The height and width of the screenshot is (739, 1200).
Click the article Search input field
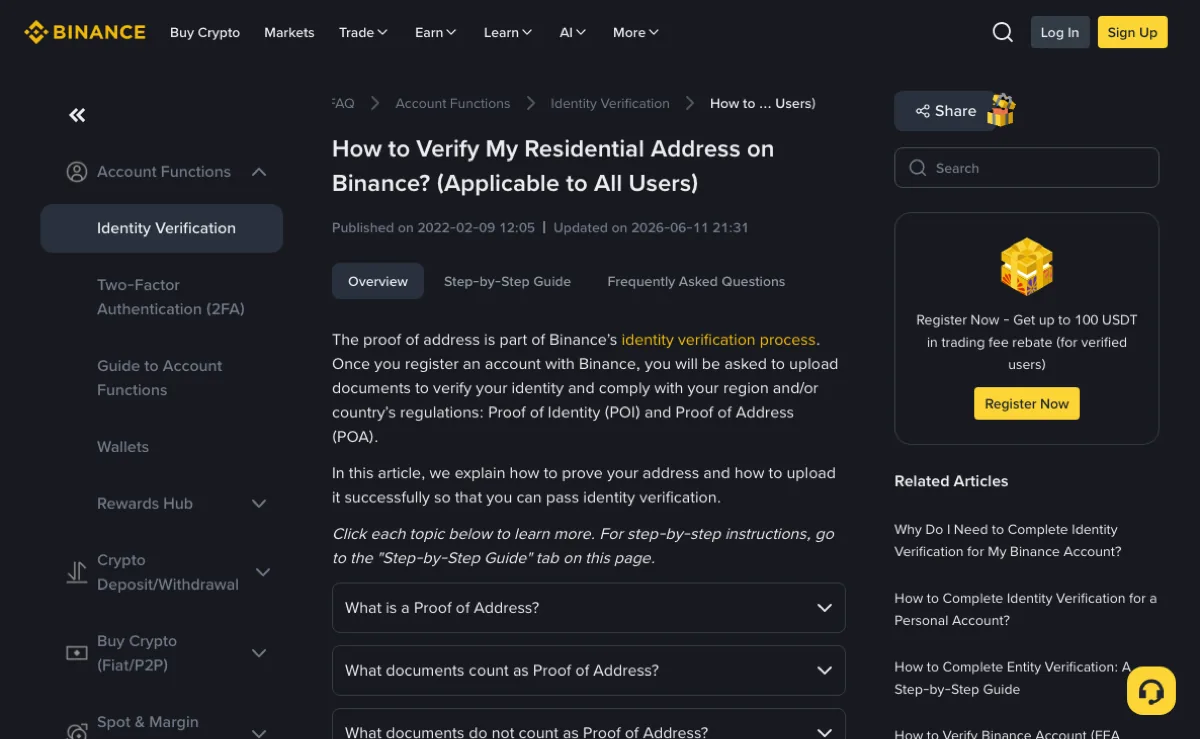coord(1027,168)
